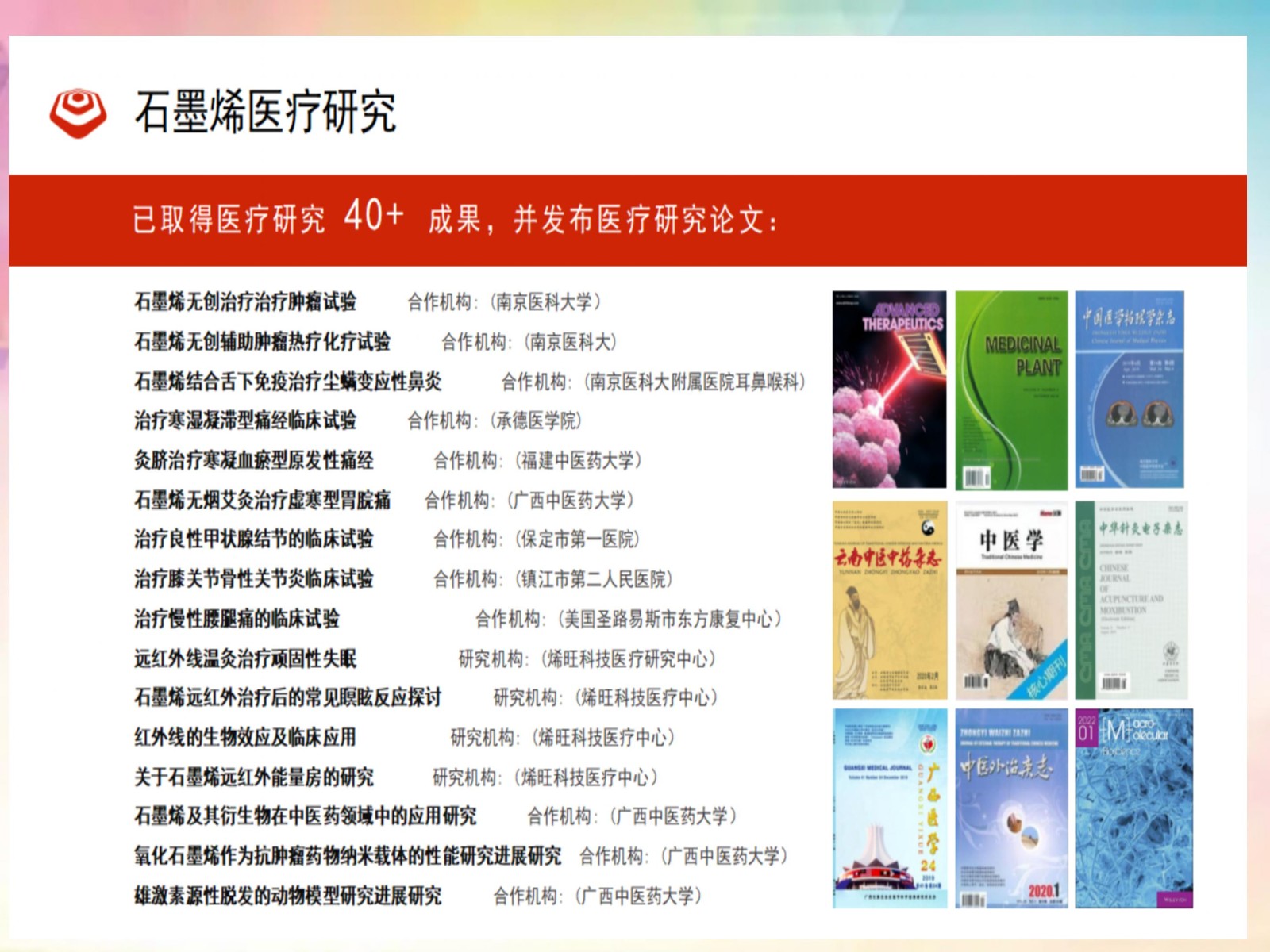Click the Chinese Journal of Acupuncture cover
1270x952 pixels.
click(x=1130, y=601)
